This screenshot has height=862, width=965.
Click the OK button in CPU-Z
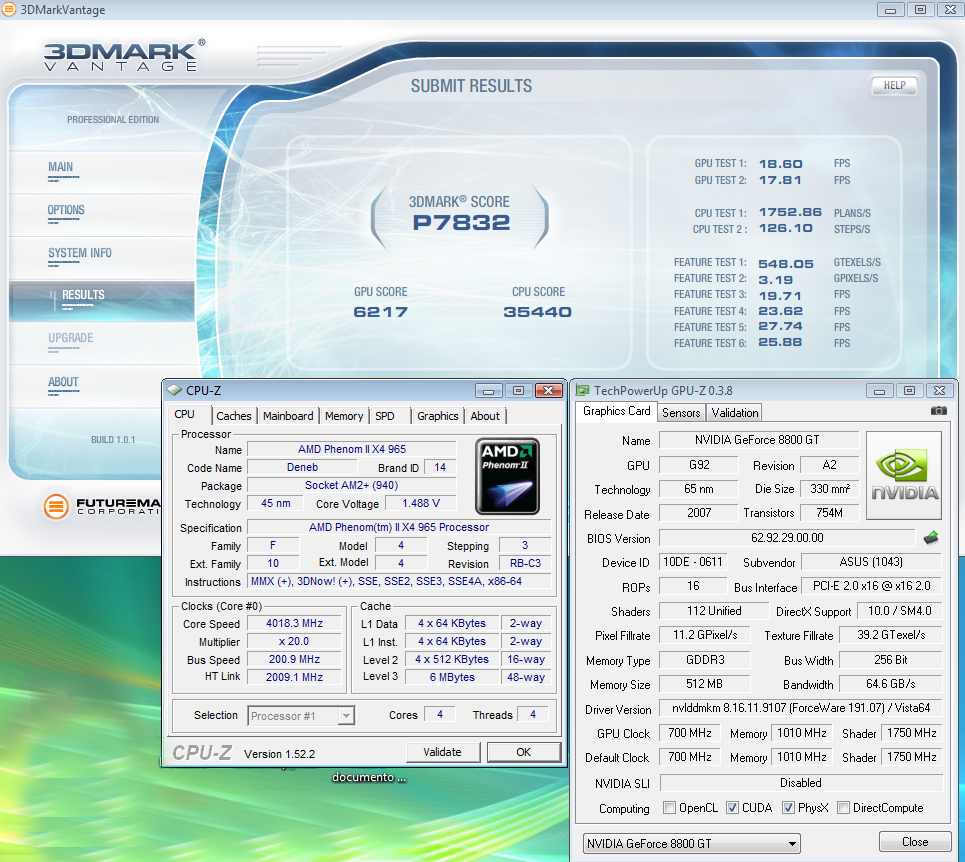click(x=524, y=752)
